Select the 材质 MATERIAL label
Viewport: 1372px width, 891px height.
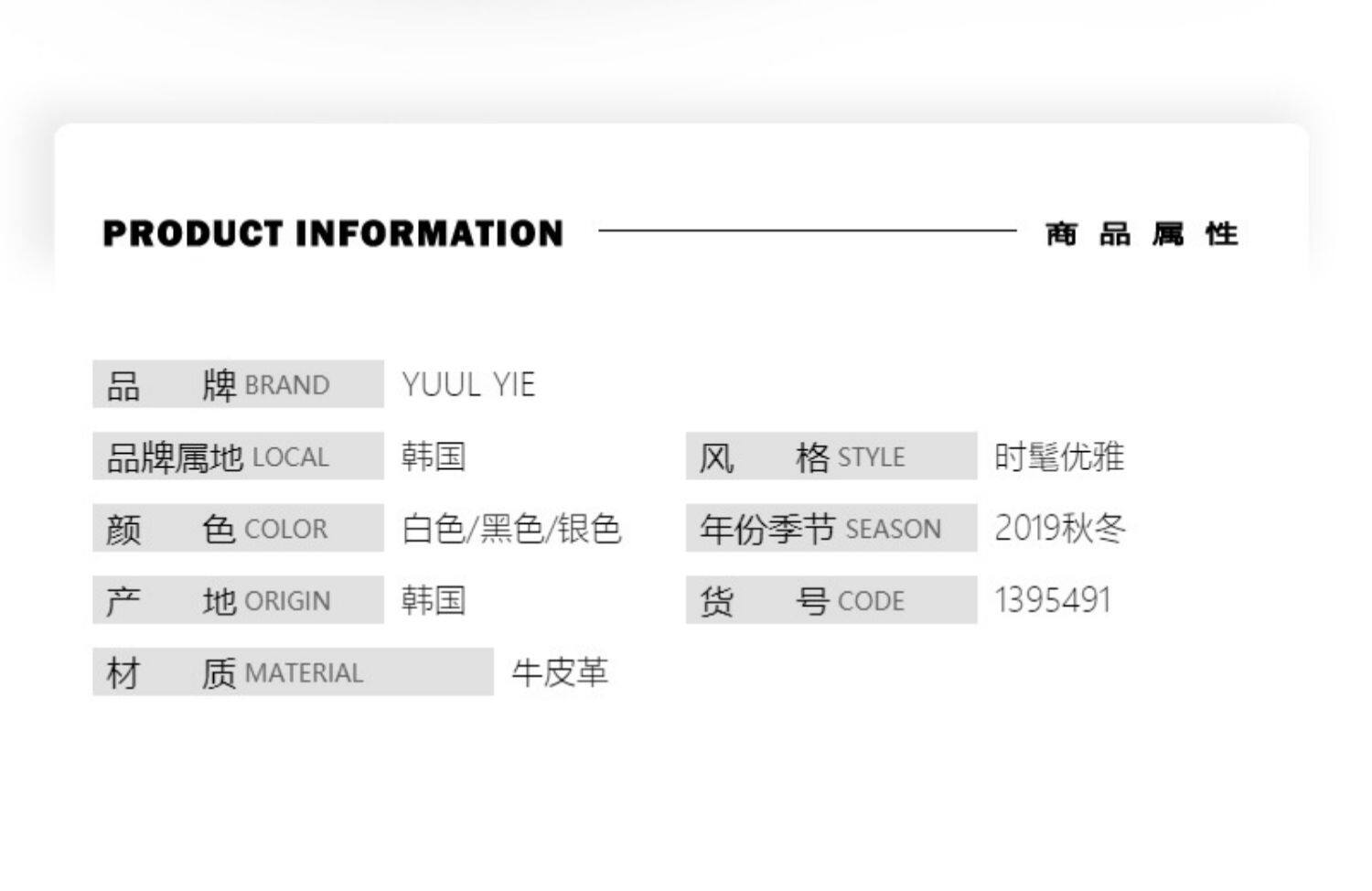pos(293,673)
